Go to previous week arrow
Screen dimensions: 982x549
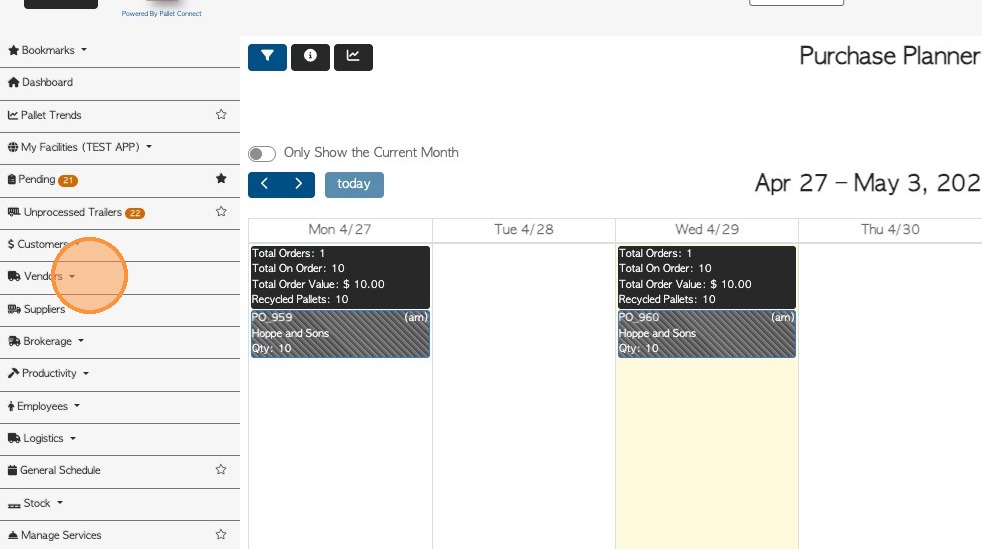(265, 184)
